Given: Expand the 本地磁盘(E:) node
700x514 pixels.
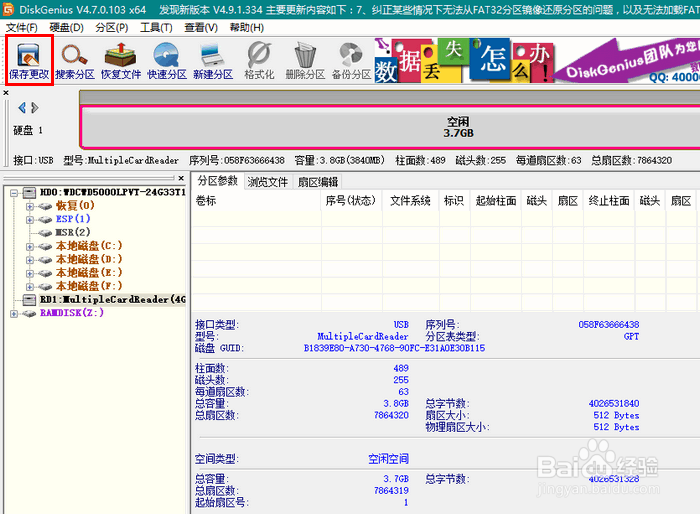Looking at the screenshot, I should 29,273.
